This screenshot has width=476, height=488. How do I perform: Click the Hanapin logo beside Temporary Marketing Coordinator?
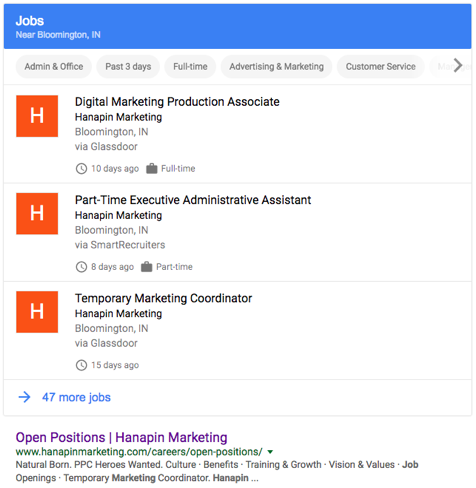[x=37, y=312]
